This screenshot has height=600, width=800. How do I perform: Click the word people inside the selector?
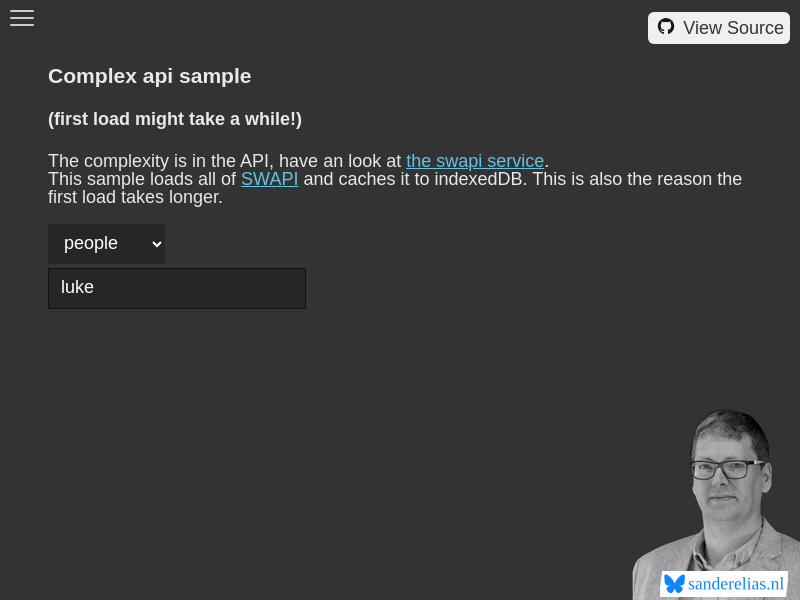coord(91,243)
